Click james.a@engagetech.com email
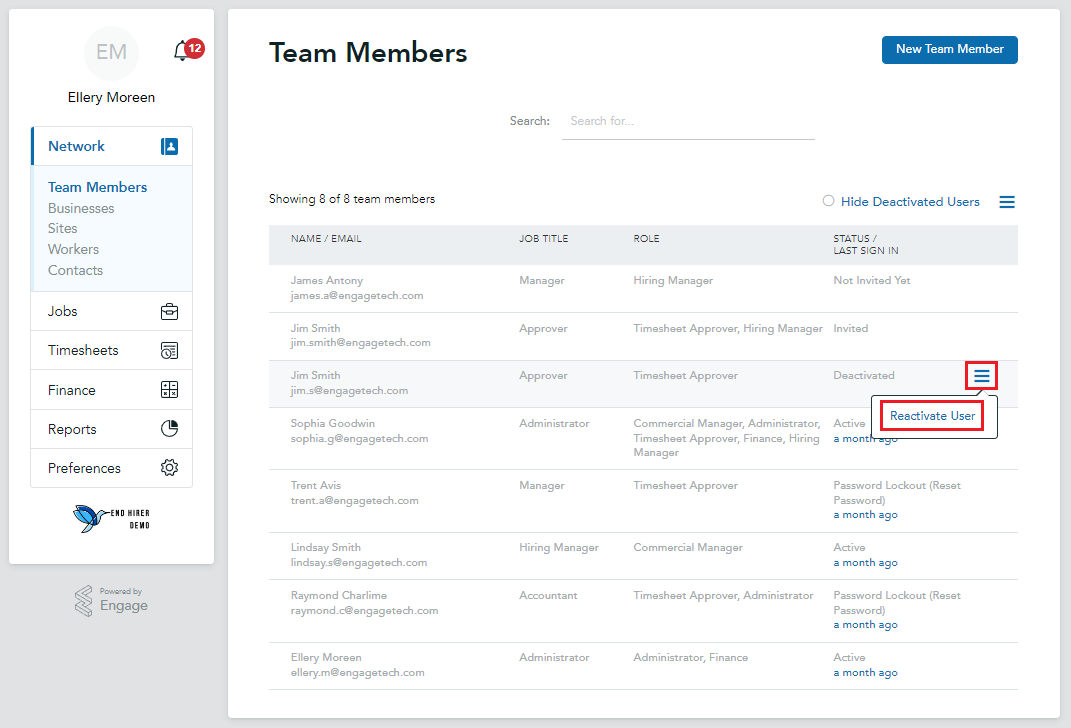This screenshot has width=1071, height=728. click(357, 296)
